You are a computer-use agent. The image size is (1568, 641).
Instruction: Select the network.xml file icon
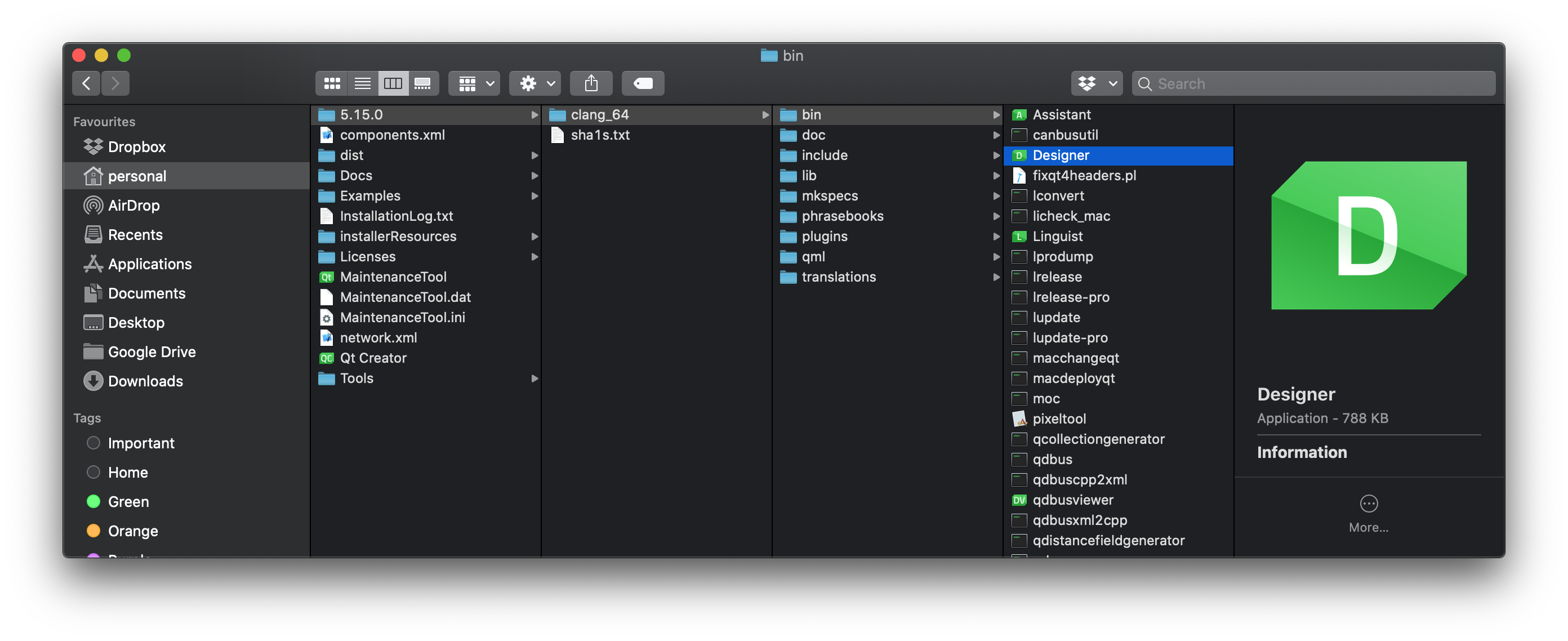(327, 338)
